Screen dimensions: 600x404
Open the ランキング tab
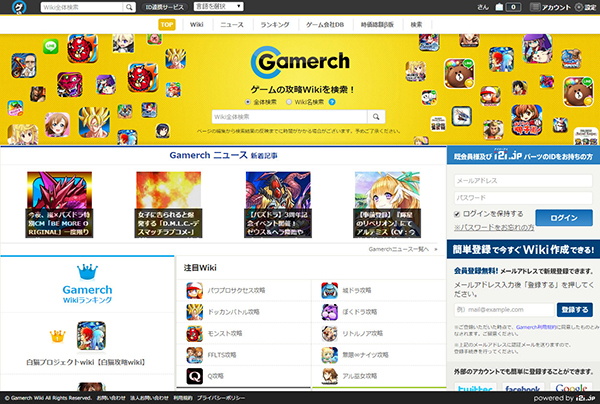[x=275, y=24]
